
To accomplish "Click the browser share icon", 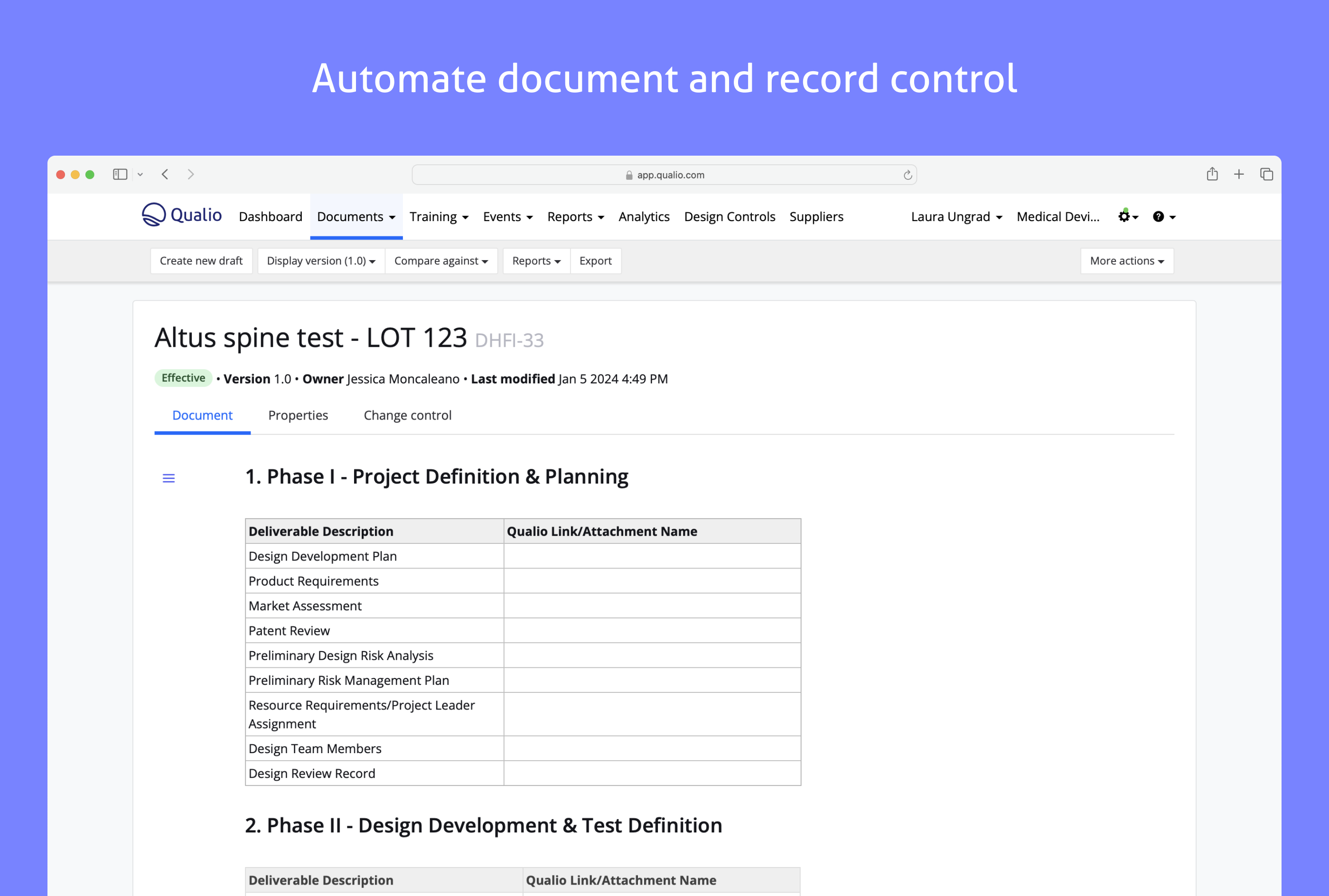I will pyautogui.click(x=1212, y=174).
